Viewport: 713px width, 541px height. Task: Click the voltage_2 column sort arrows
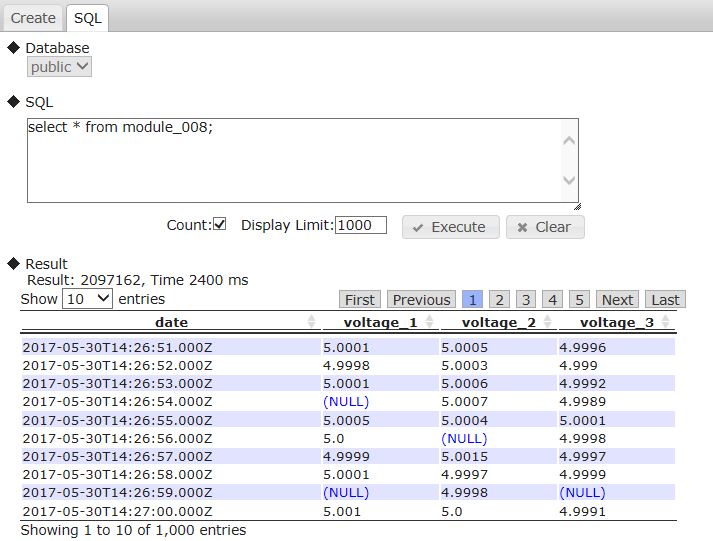[x=549, y=322]
